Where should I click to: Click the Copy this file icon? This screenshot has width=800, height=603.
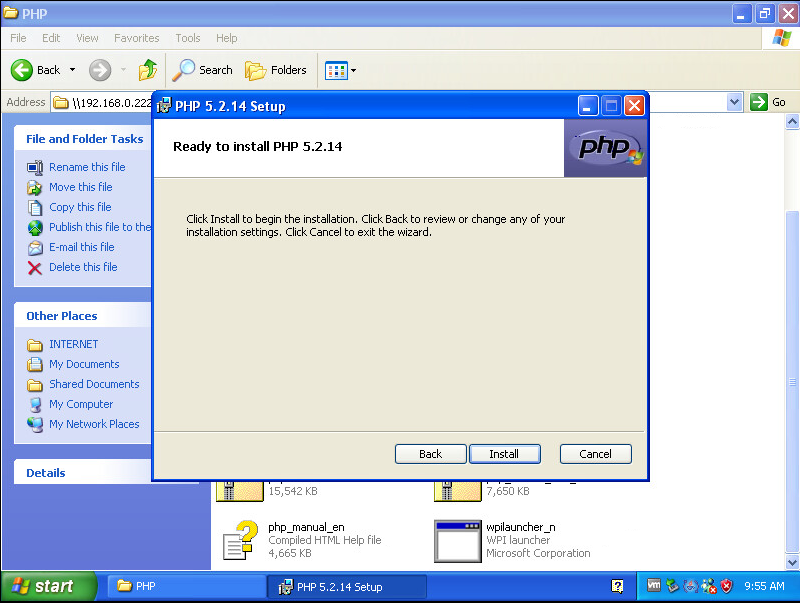pos(35,208)
